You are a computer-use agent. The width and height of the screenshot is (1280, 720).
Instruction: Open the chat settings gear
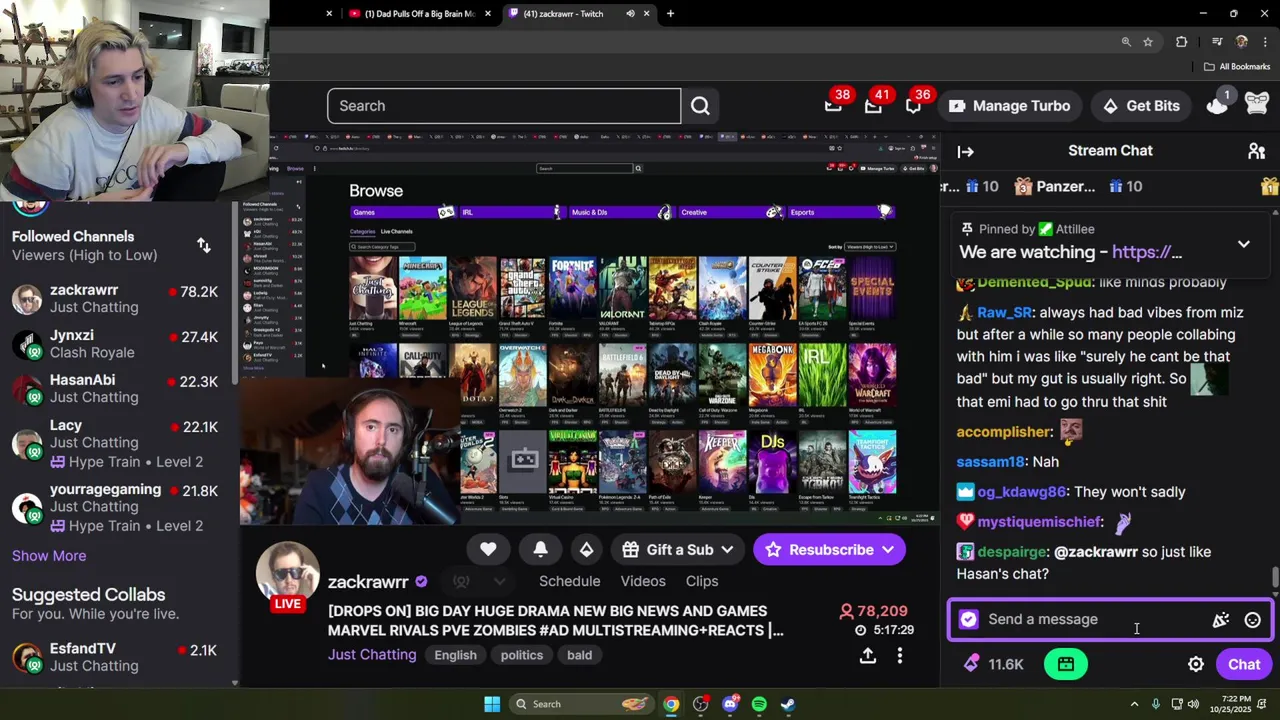point(1195,664)
